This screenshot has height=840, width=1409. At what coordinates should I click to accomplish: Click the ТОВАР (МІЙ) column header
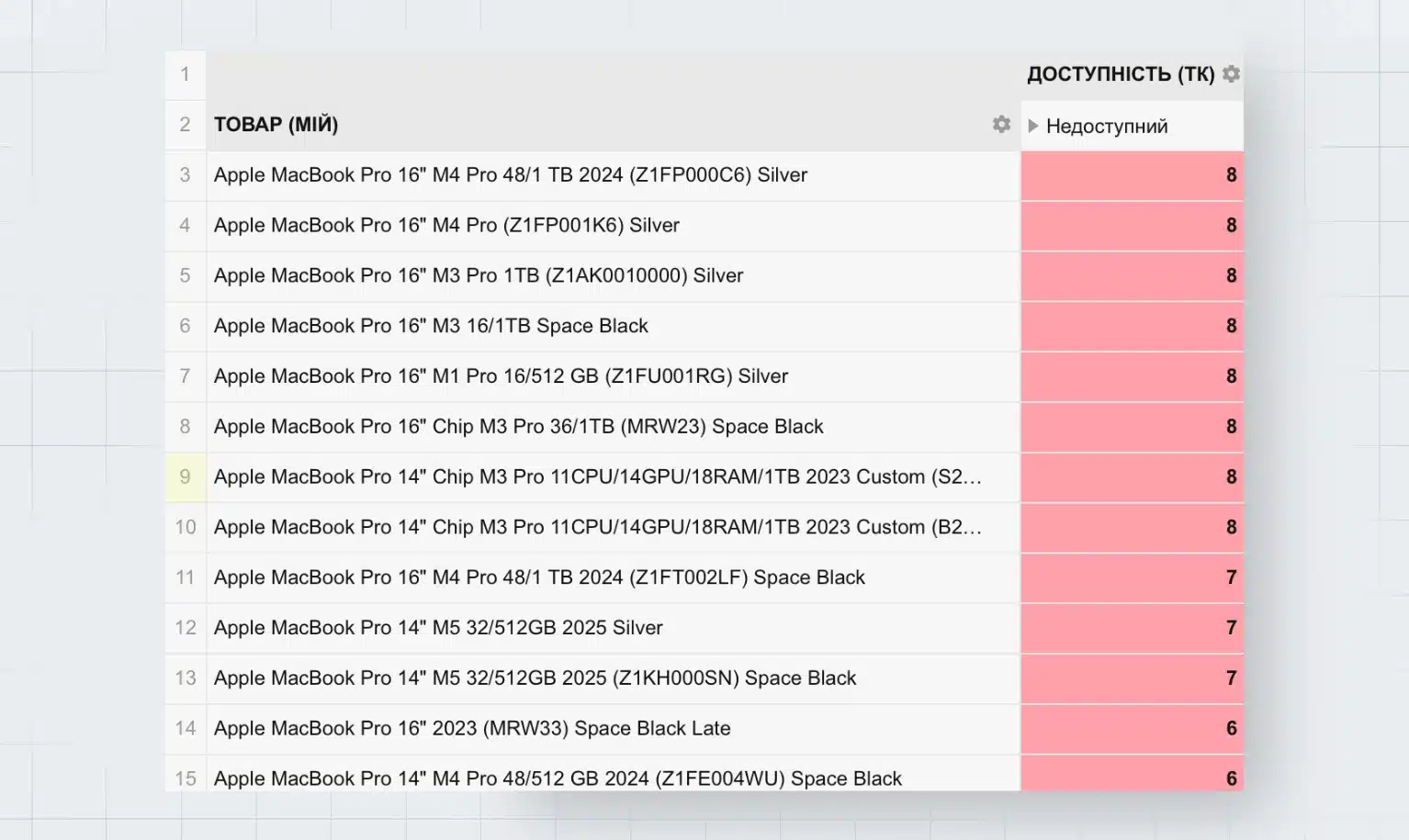(276, 125)
